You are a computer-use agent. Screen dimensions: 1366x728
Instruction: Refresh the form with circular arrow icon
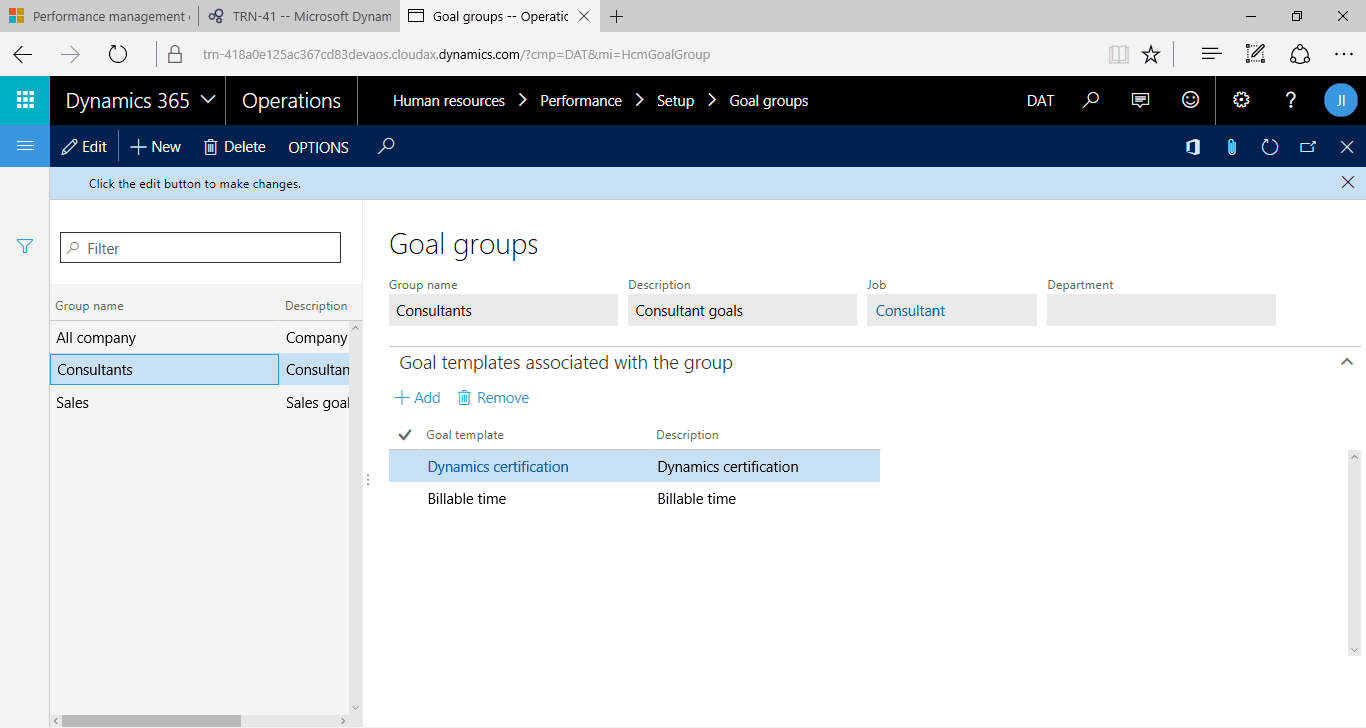(x=1270, y=147)
